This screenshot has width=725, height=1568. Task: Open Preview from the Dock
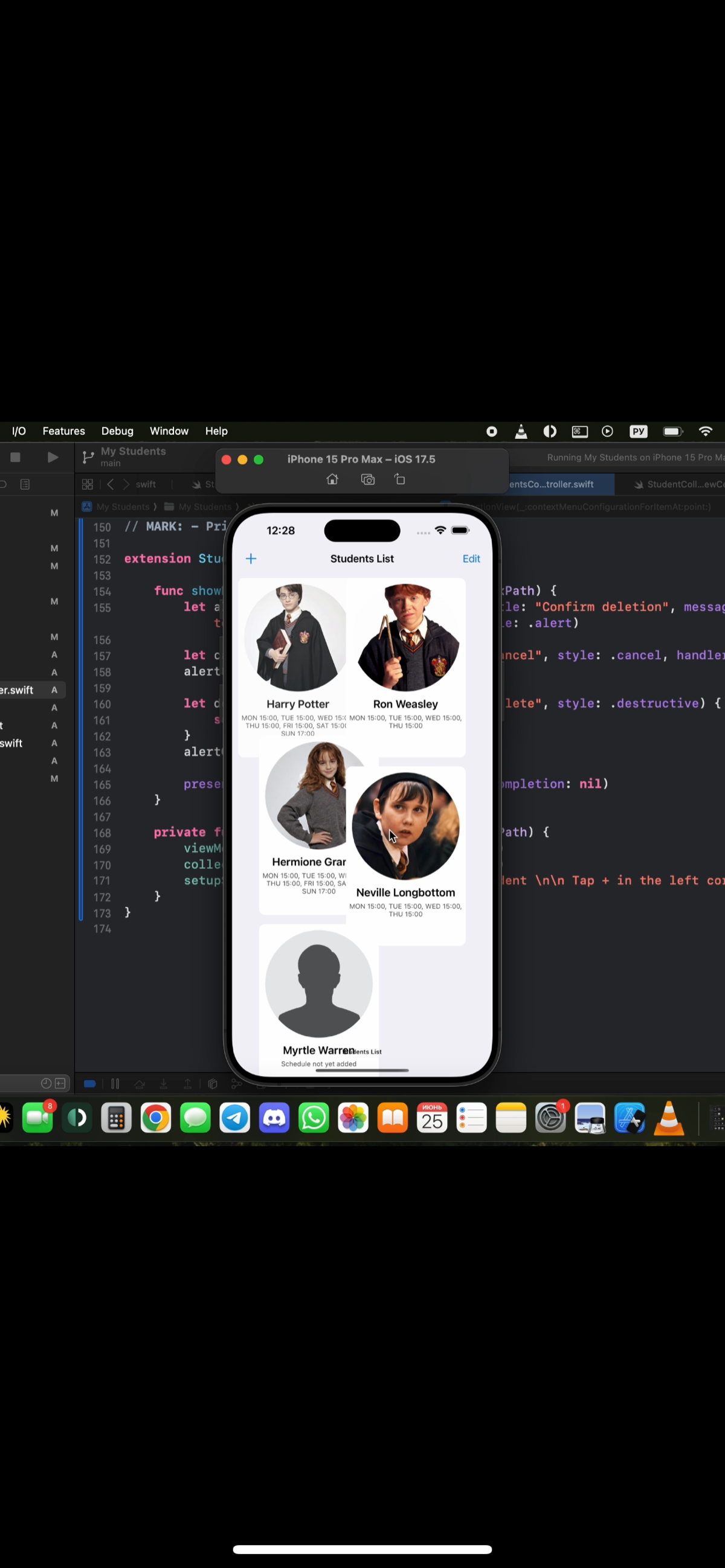pos(590,1118)
